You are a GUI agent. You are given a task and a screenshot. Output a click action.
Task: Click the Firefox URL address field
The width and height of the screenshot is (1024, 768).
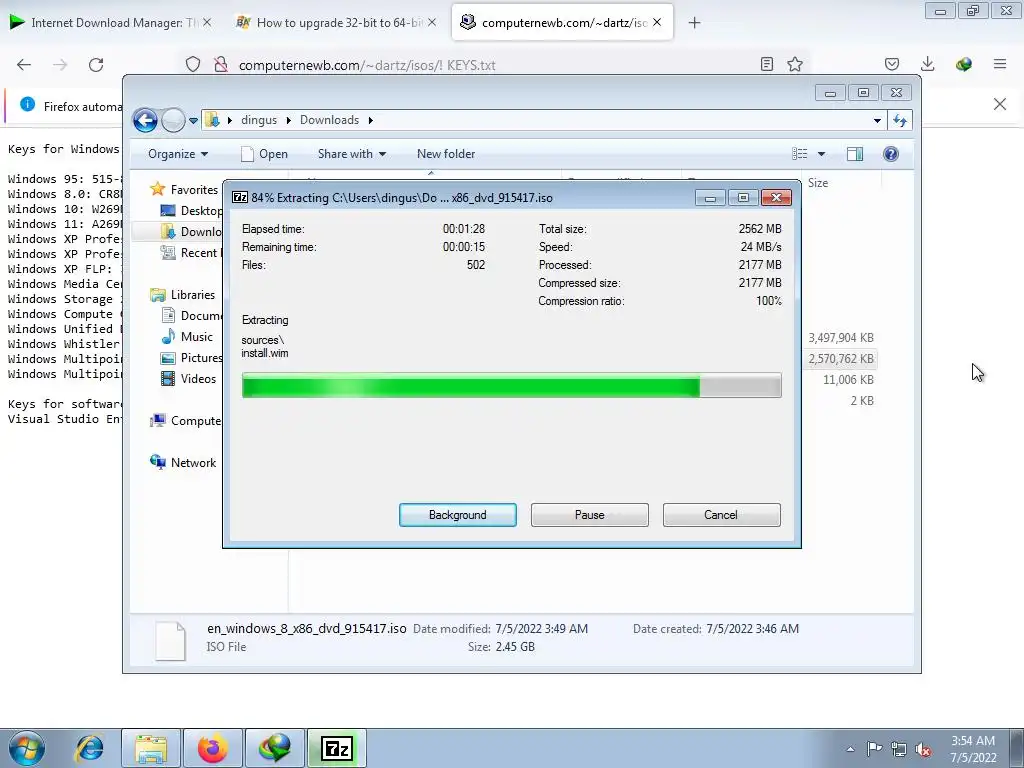pos(493,65)
